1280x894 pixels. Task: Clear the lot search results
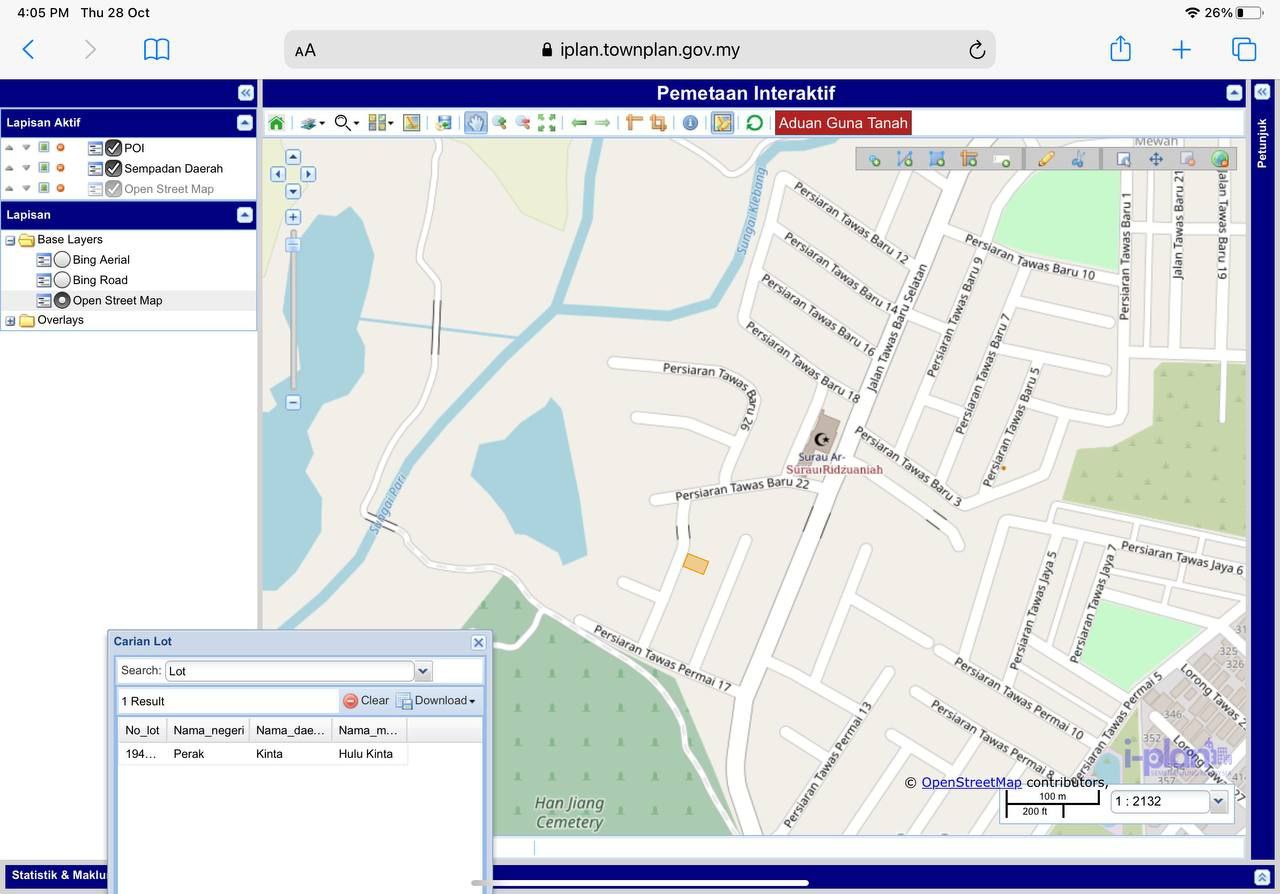click(366, 701)
